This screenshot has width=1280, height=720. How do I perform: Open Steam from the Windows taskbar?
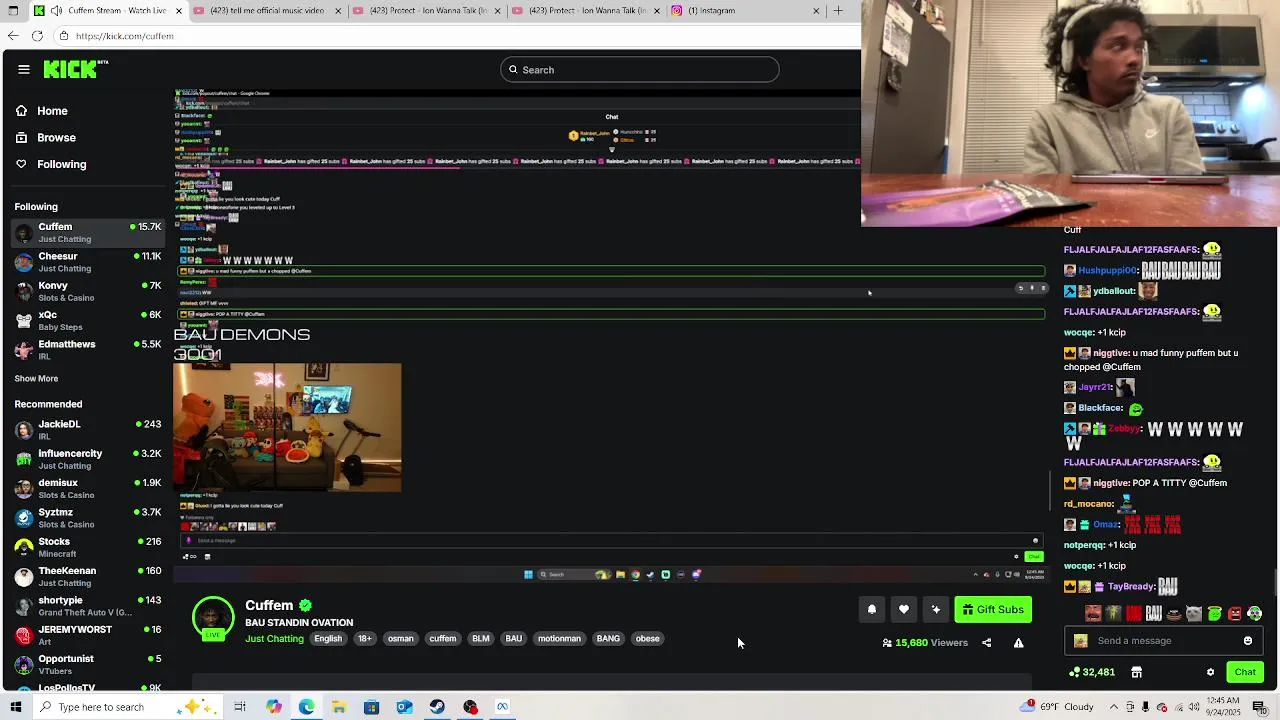[x=437, y=707]
